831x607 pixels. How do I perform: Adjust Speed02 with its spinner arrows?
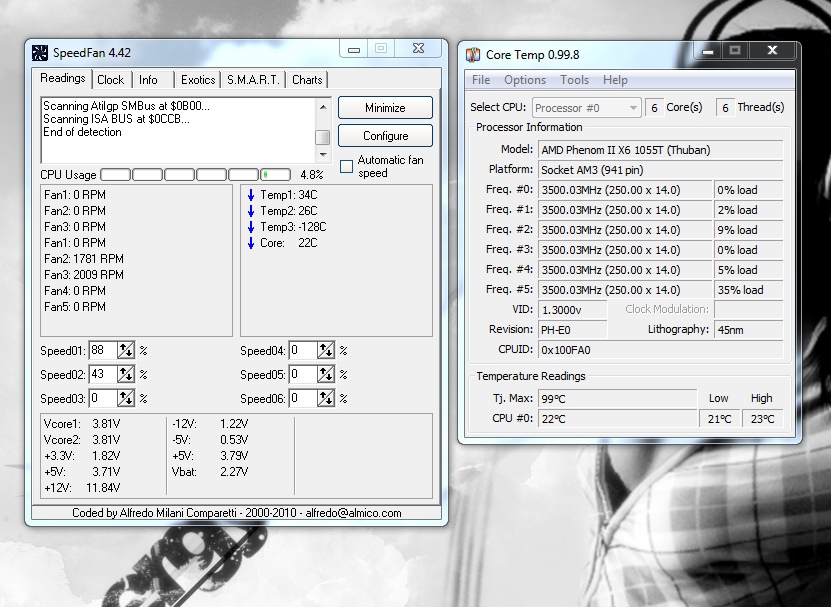pos(126,374)
